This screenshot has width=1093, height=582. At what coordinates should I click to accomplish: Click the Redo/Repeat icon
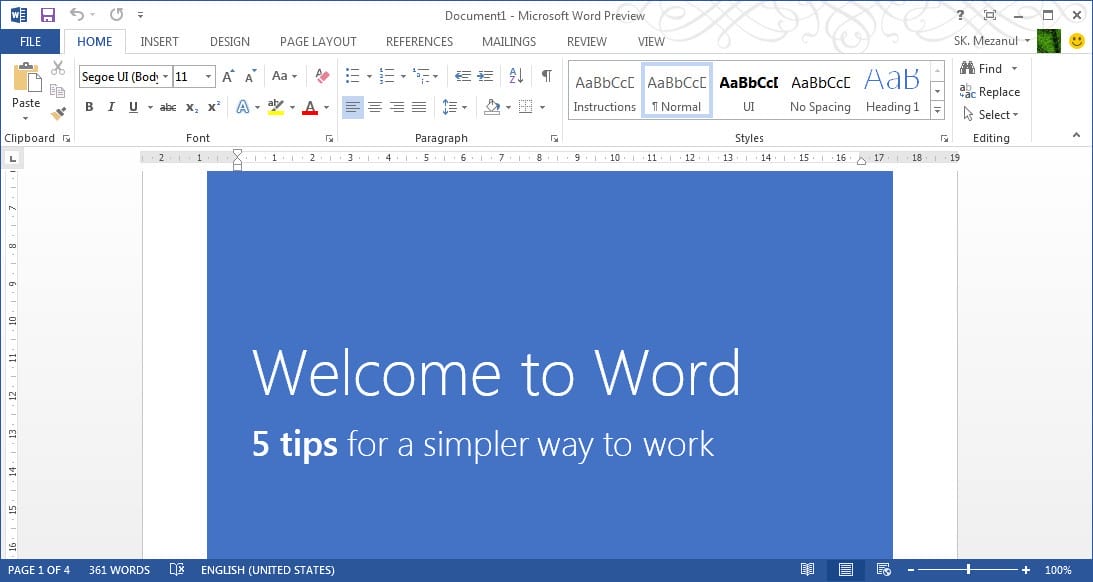pyautogui.click(x=116, y=15)
